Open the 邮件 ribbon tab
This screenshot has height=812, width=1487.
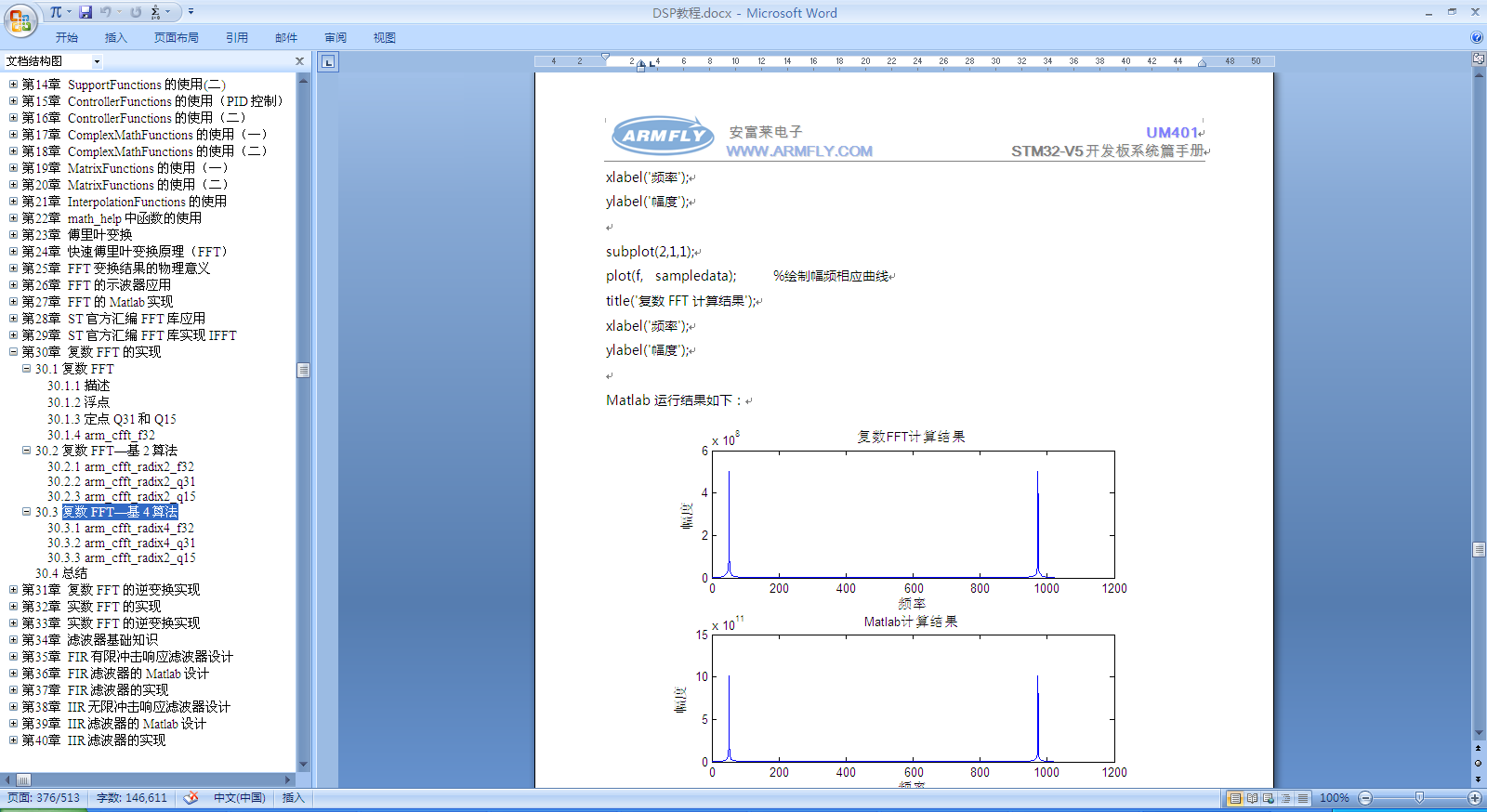[286, 38]
